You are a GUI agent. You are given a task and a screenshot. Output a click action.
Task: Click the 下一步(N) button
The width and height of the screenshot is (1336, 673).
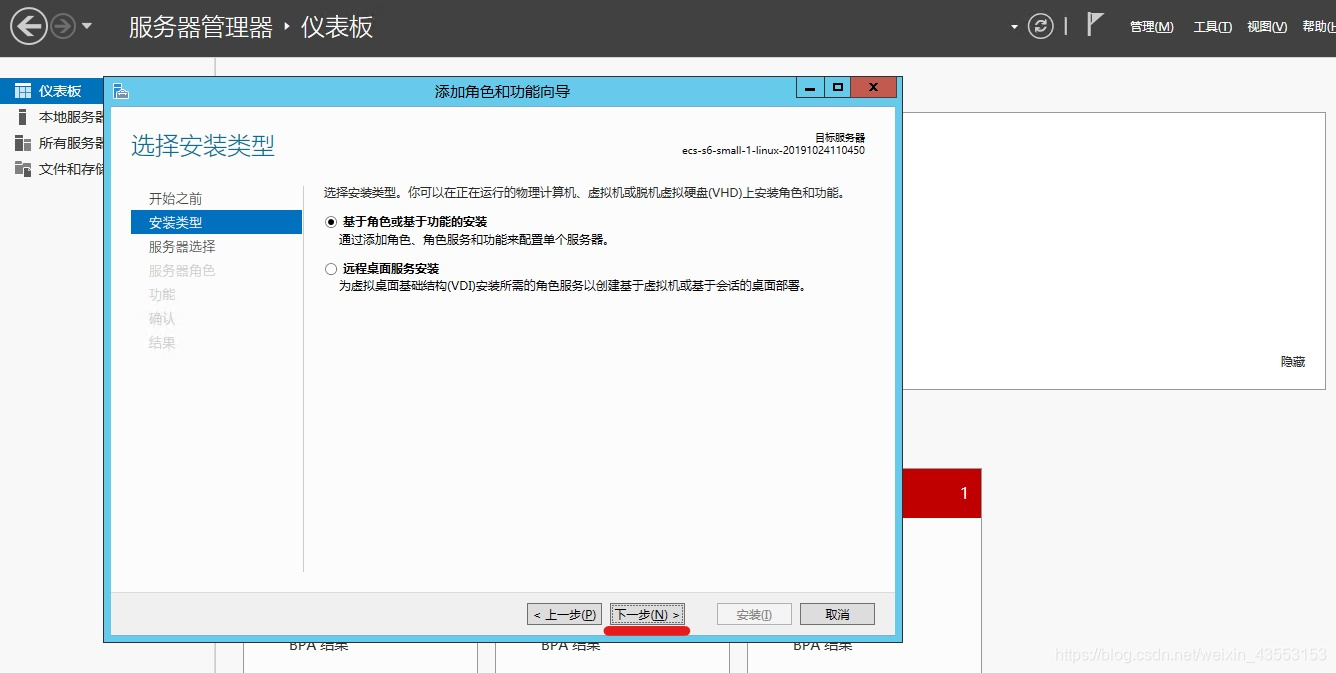647,614
